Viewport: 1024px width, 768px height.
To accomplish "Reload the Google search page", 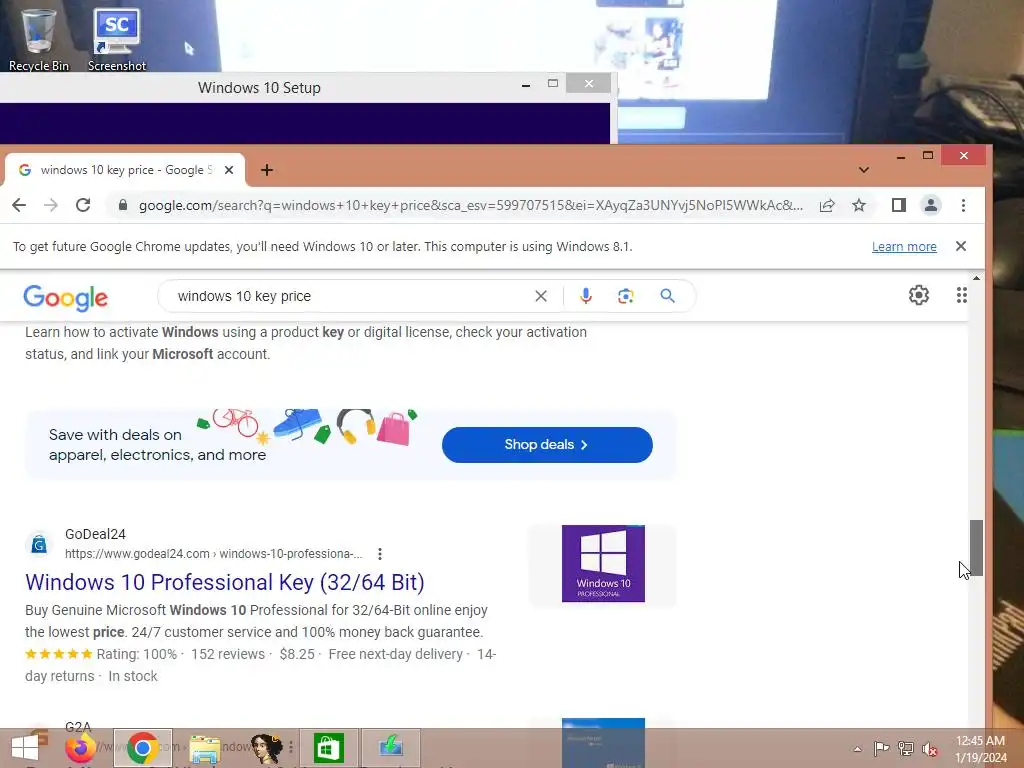I will pyautogui.click(x=83, y=205).
